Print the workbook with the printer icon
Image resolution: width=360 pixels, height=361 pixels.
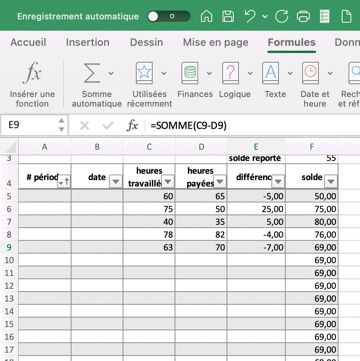point(303,16)
